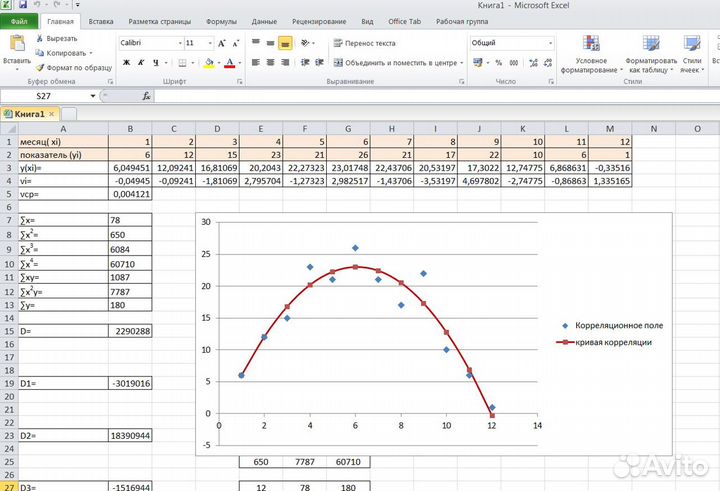Click the column G header
This screenshot has height=491, width=720.
[348, 129]
